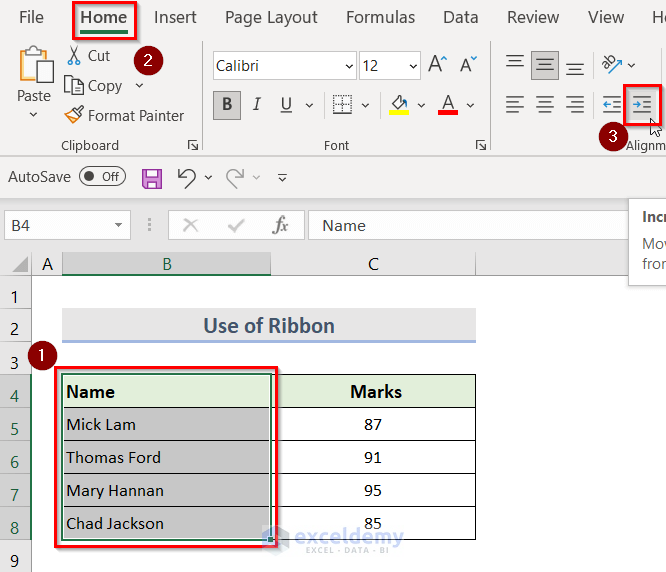This screenshot has width=666, height=572.
Task: Apply italic formatting
Action: pyautogui.click(x=257, y=104)
